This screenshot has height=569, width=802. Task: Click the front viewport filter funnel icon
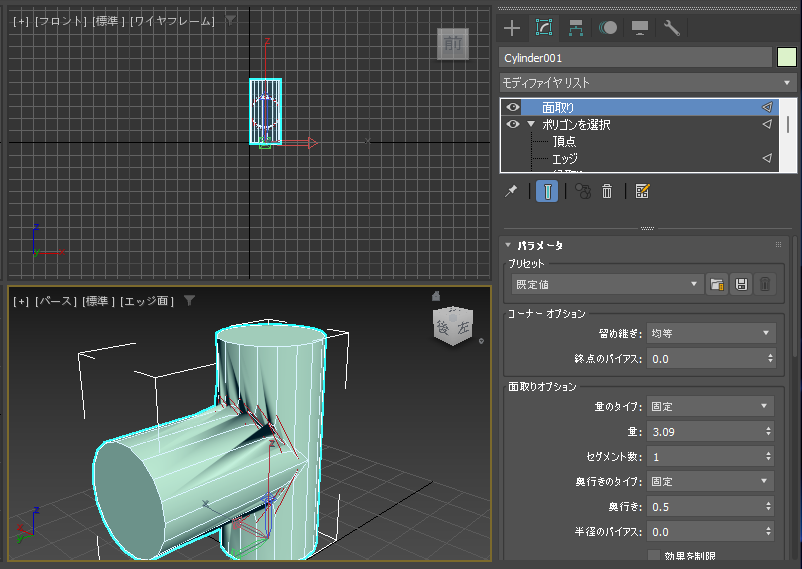tap(231, 20)
